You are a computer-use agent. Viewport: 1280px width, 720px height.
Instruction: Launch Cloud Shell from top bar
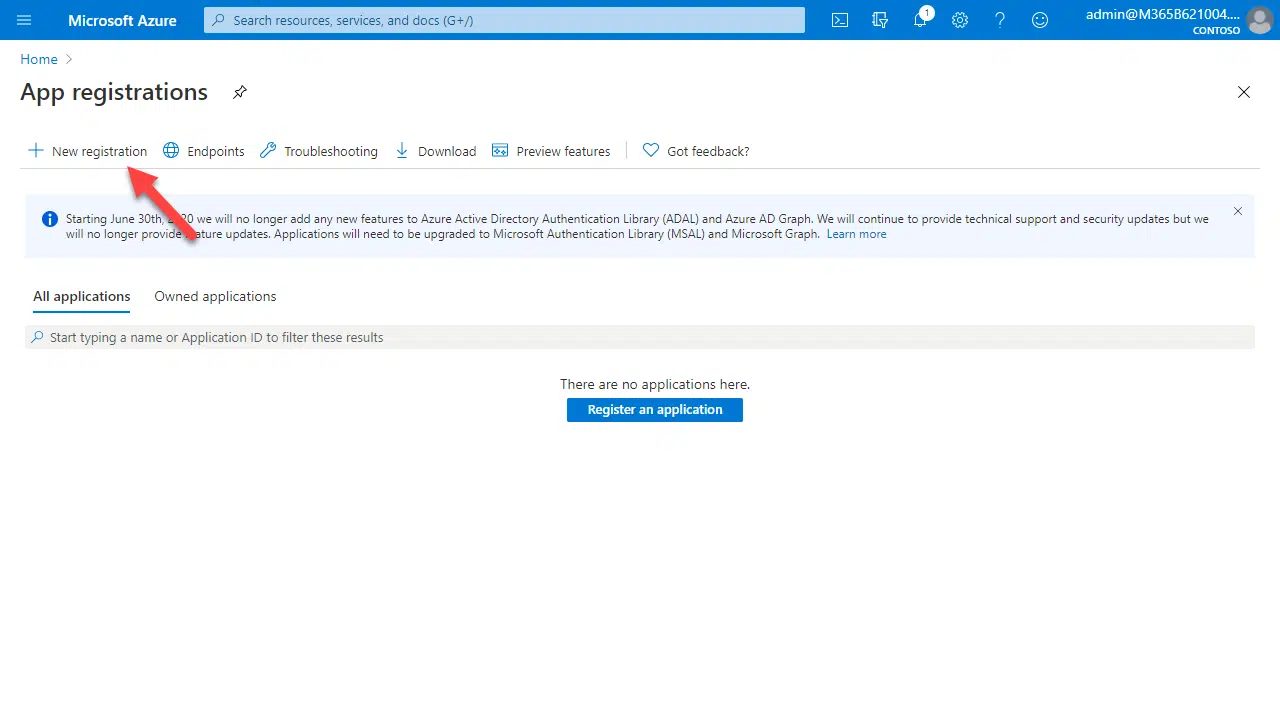pos(840,20)
